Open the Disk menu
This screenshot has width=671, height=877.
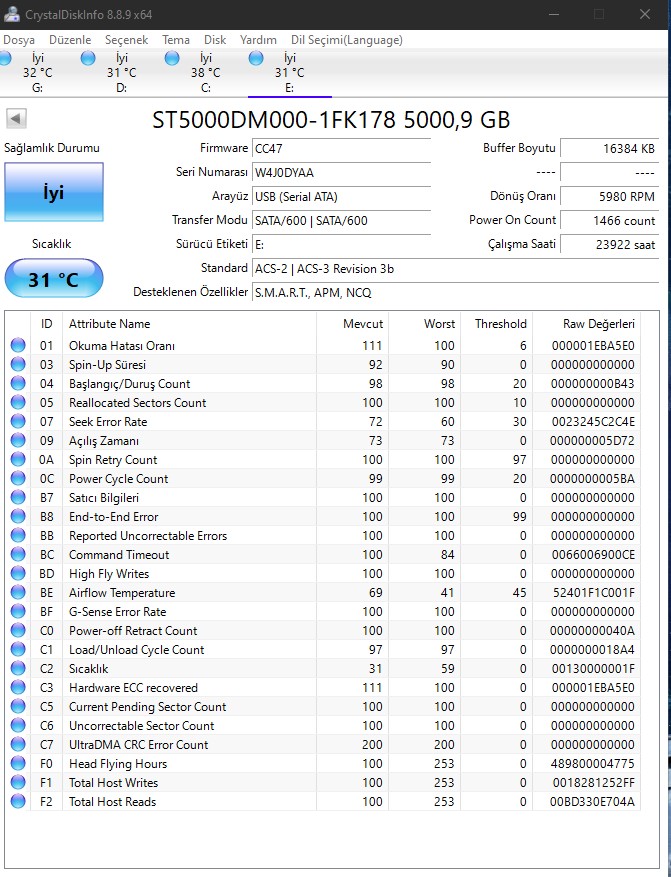coord(215,40)
